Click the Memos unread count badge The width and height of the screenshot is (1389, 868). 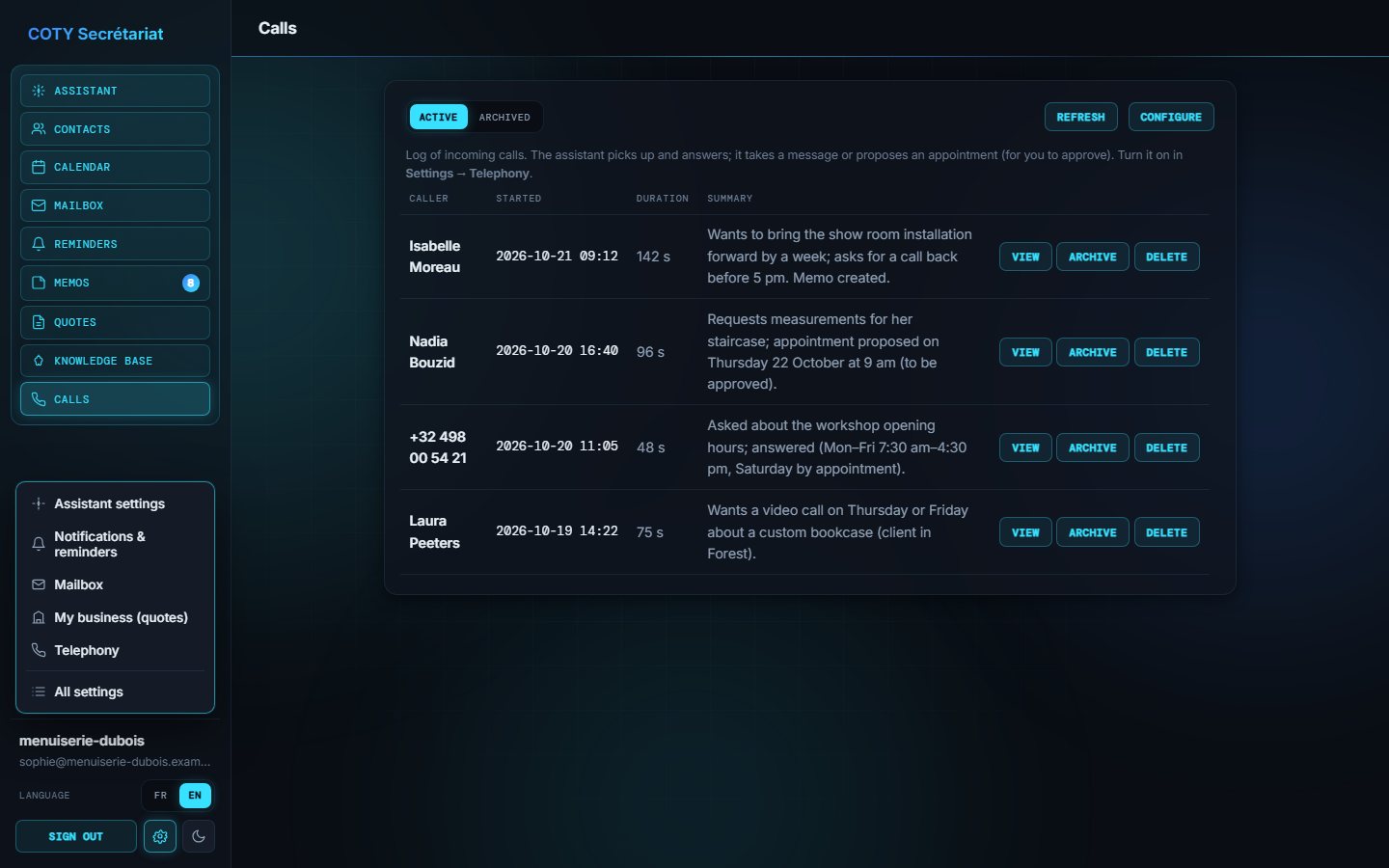click(191, 283)
